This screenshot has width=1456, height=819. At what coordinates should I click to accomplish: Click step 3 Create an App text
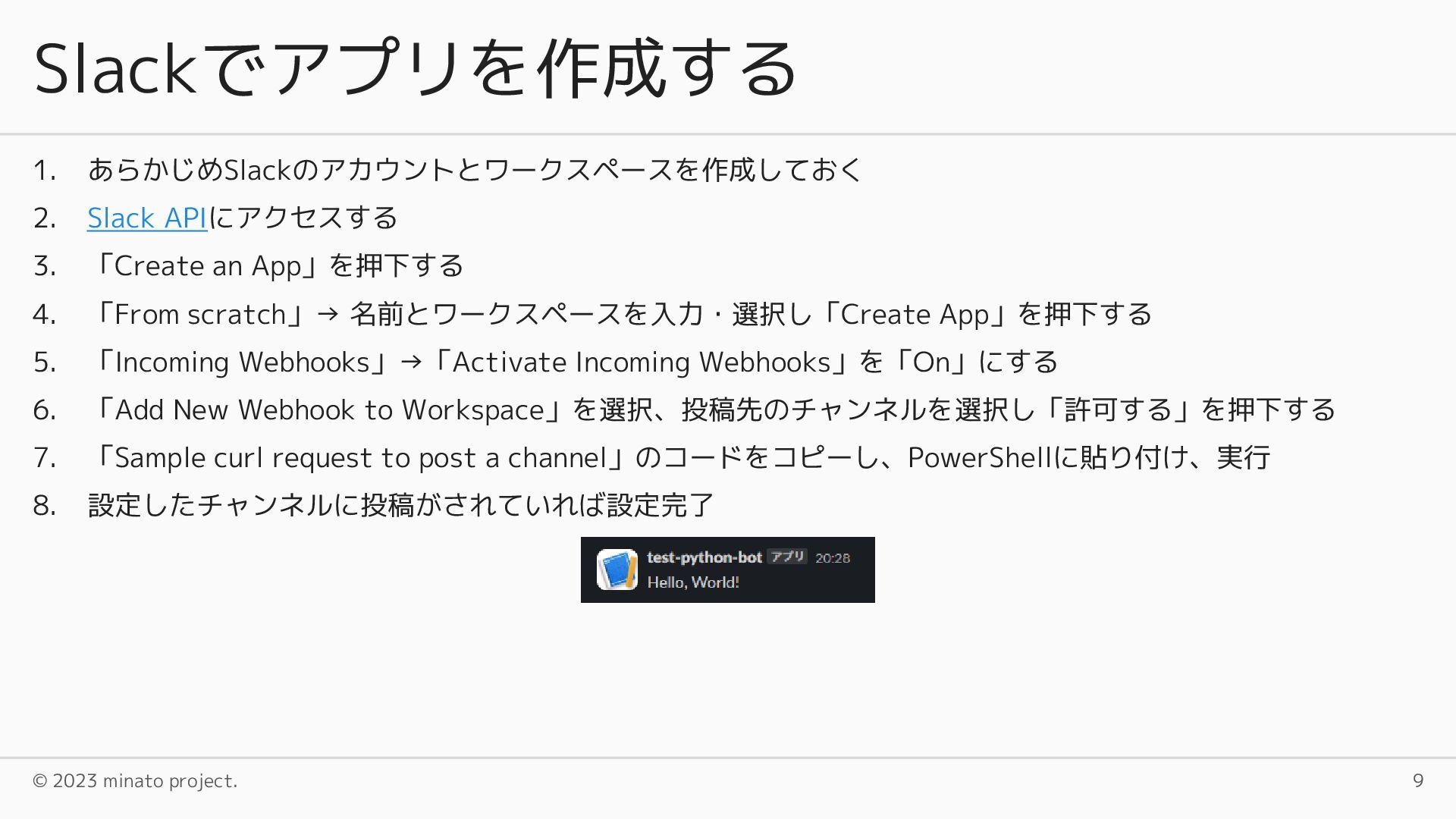276,266
